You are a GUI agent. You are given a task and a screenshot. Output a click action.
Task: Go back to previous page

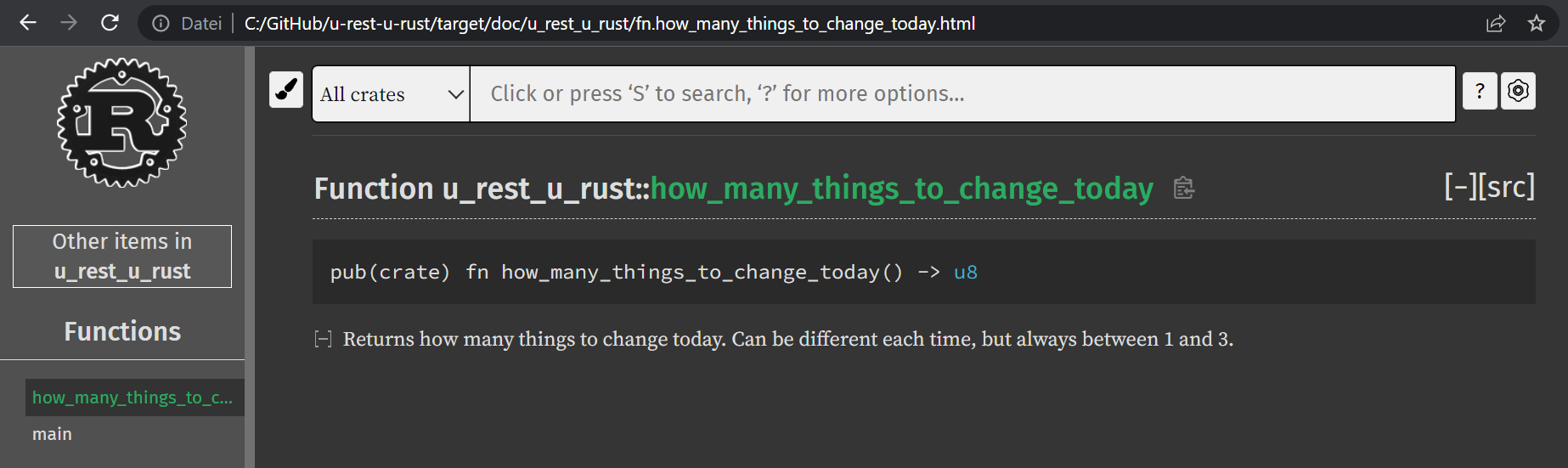[28, 23]
